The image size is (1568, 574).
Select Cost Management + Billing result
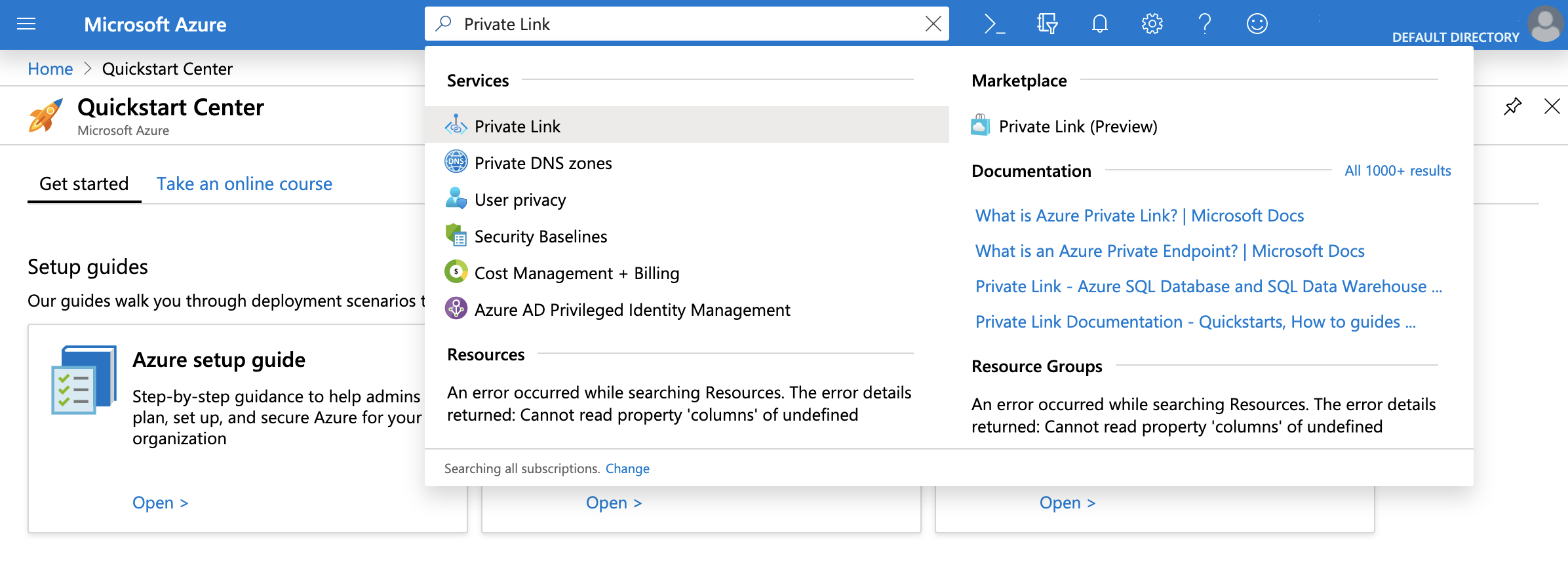[687, 271]
